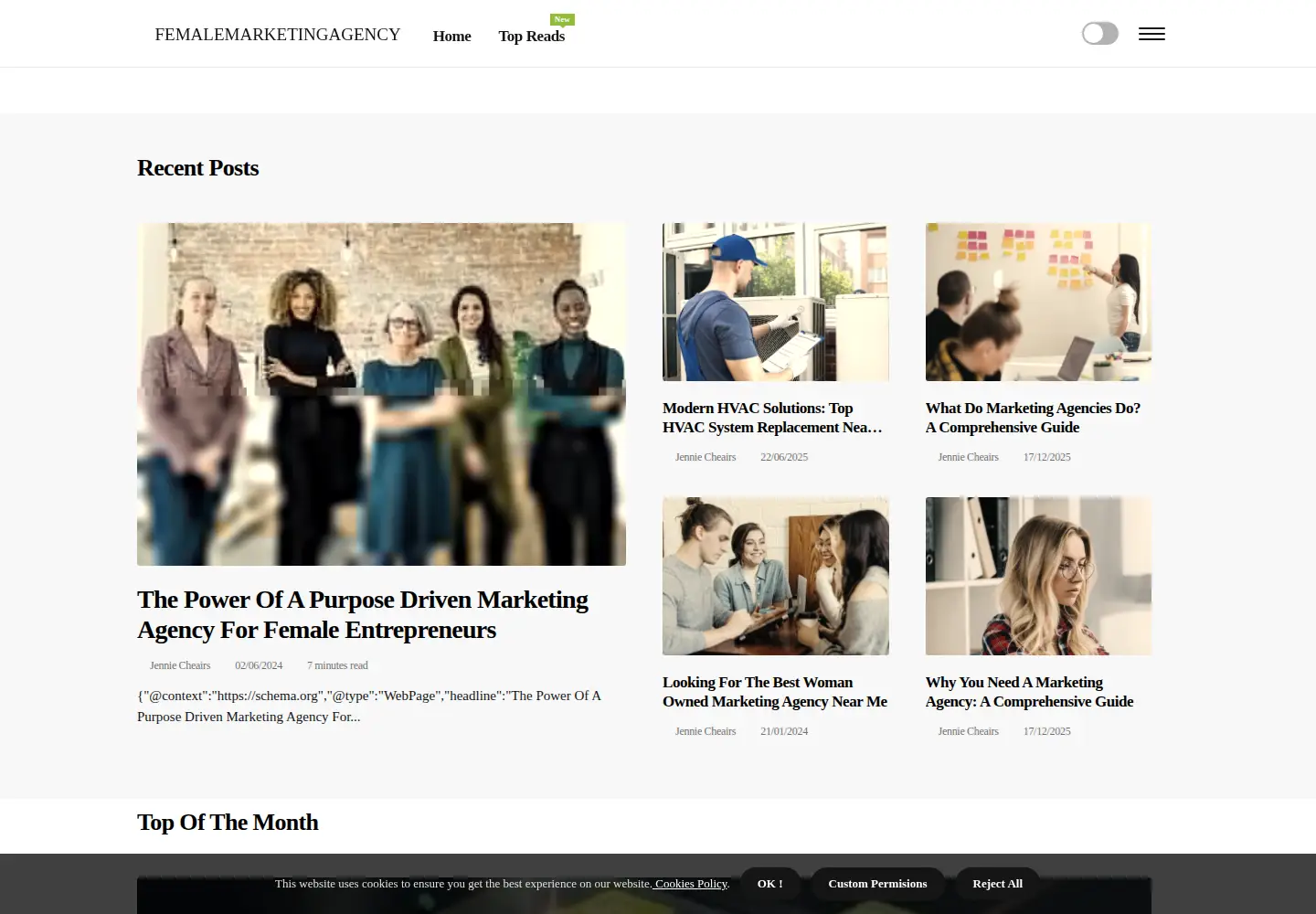
Task: Open the featured group of women photo
Action: (381, 394)
